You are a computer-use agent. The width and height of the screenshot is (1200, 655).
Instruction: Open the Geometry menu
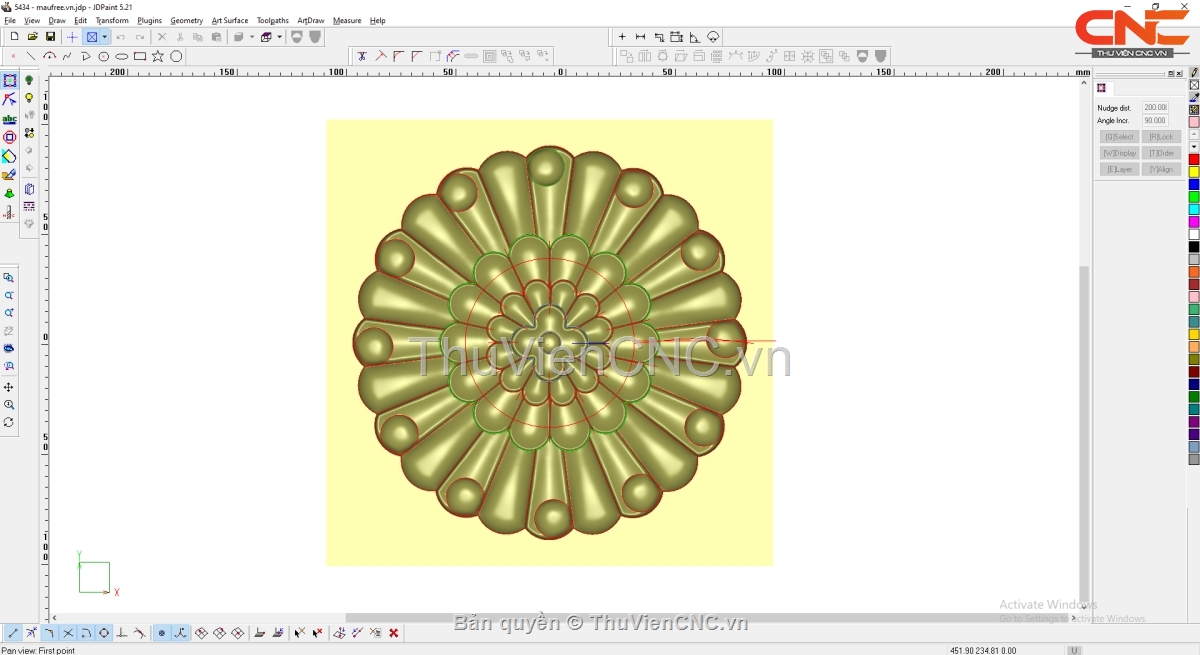pos(187,20)
